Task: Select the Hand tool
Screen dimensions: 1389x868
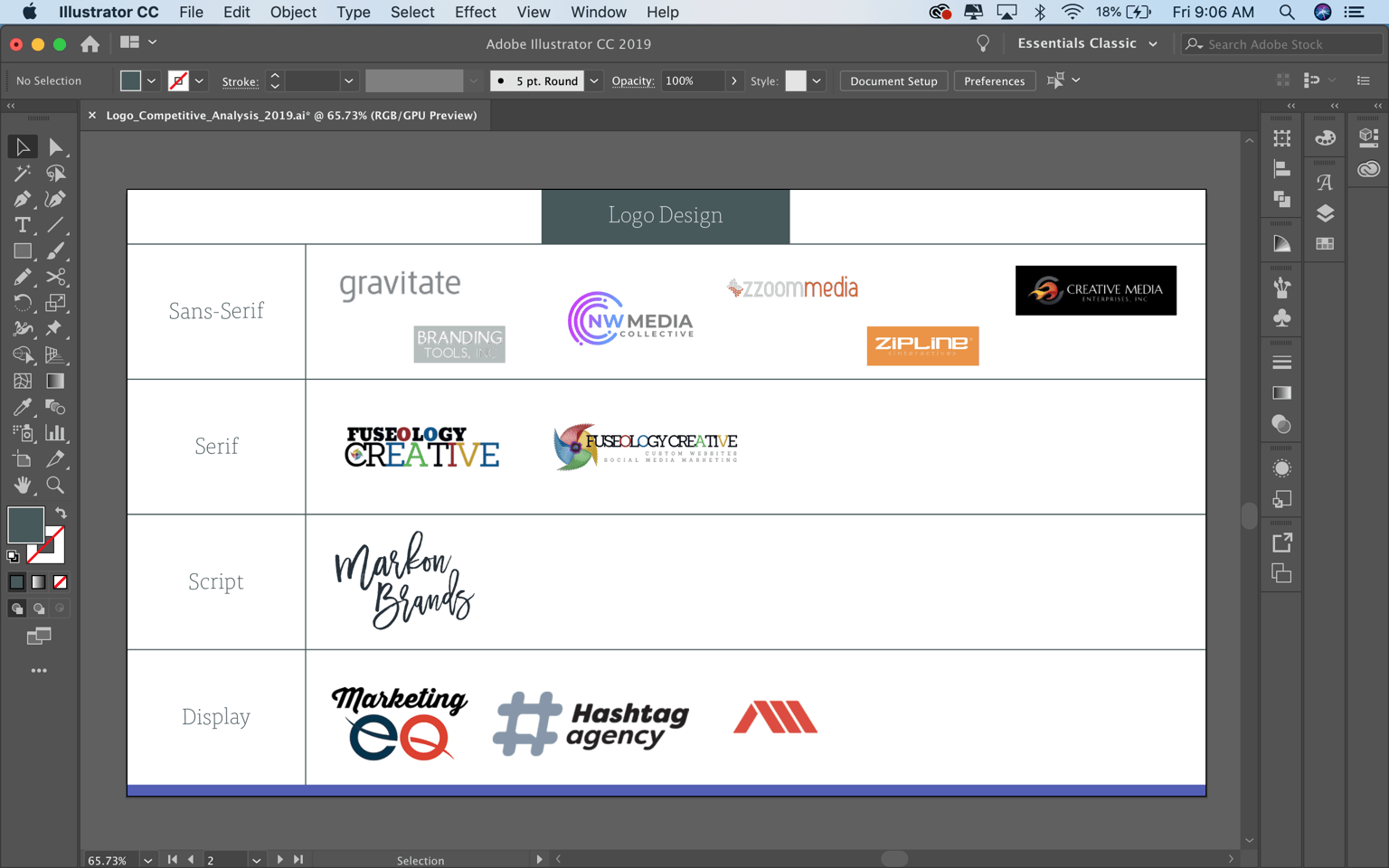Action: coord(22,486)
